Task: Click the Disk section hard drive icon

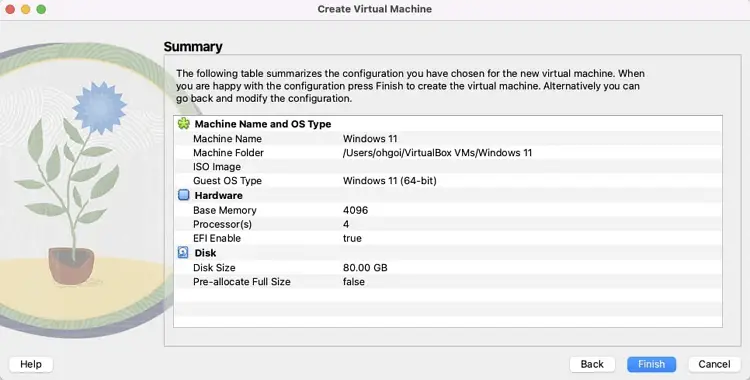Action: (x=183, y=252)
